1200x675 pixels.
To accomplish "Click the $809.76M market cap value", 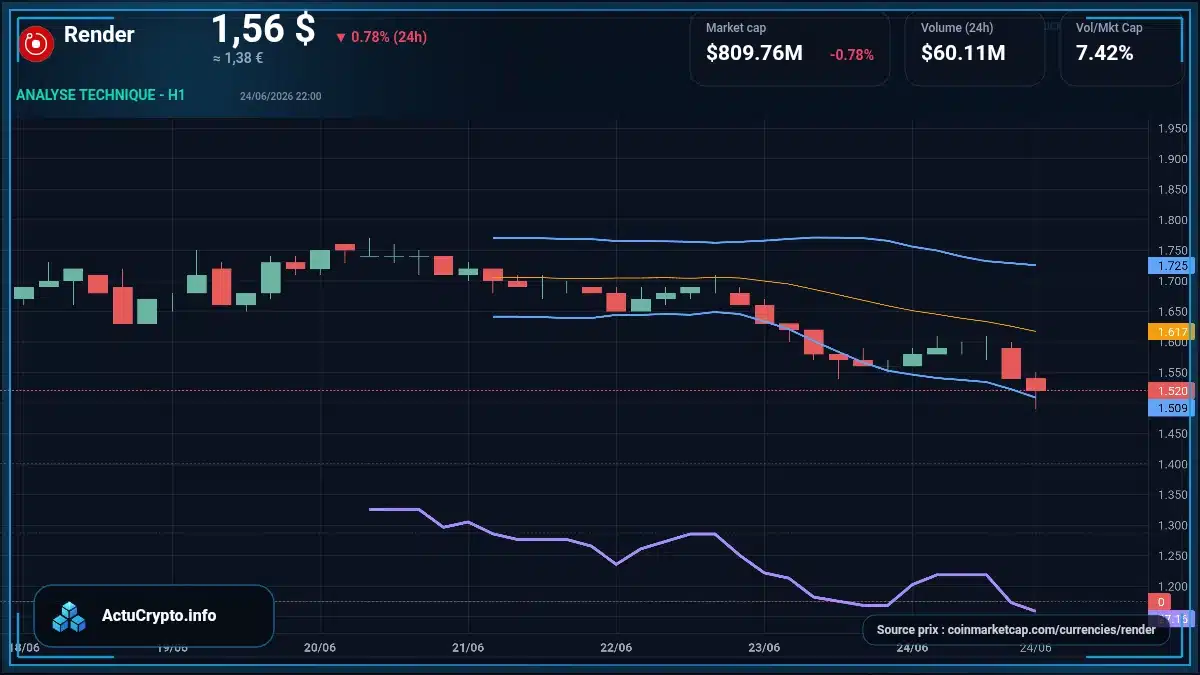I will 754,54.
